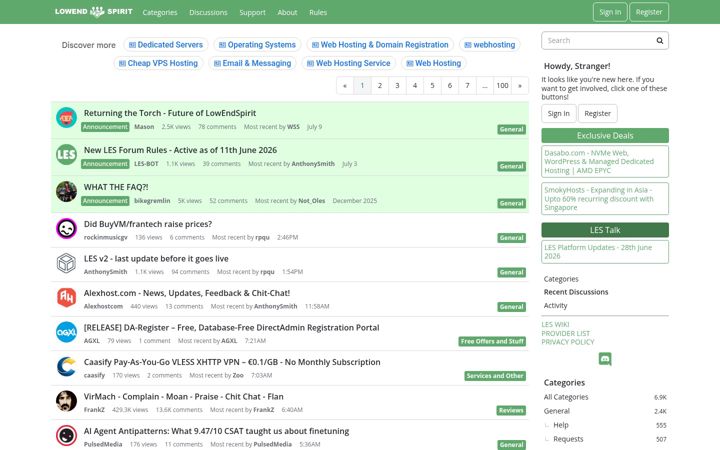This screenshot has width=720, height=450.
Task: Click the Reviews category tag
Action: [x=511, y=410]
